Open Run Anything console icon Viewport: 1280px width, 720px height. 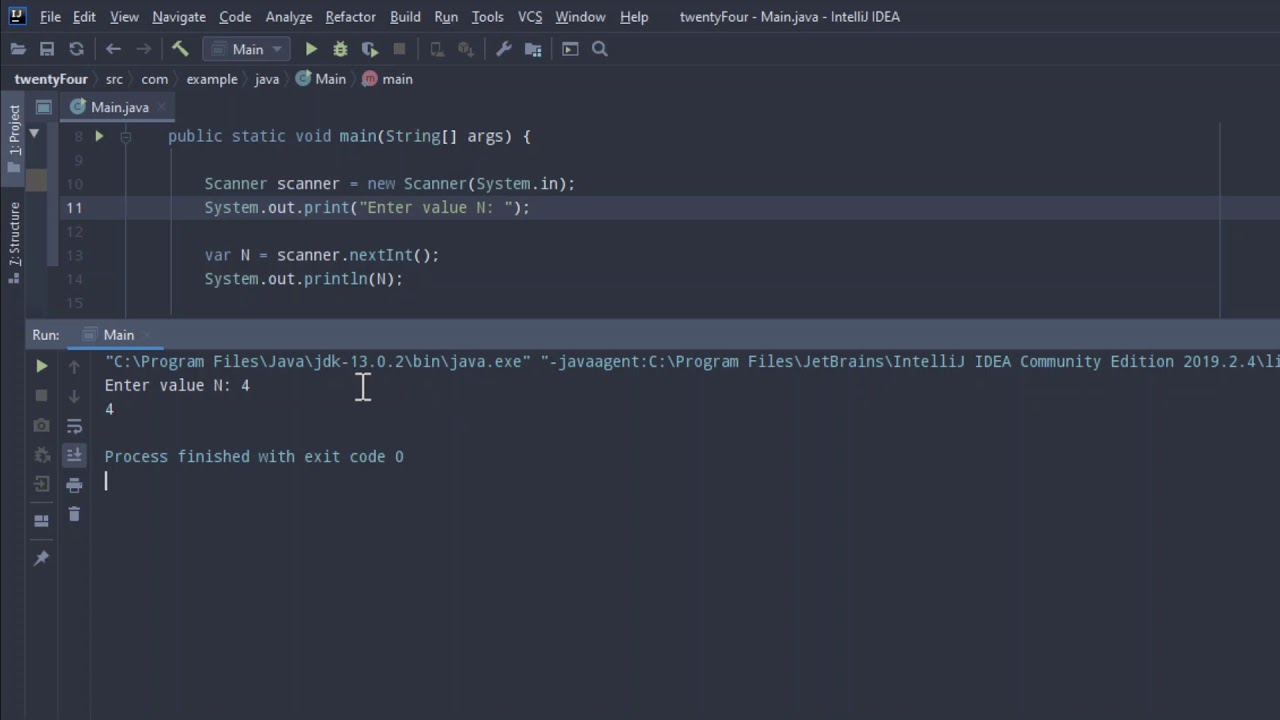pos(570,49)
